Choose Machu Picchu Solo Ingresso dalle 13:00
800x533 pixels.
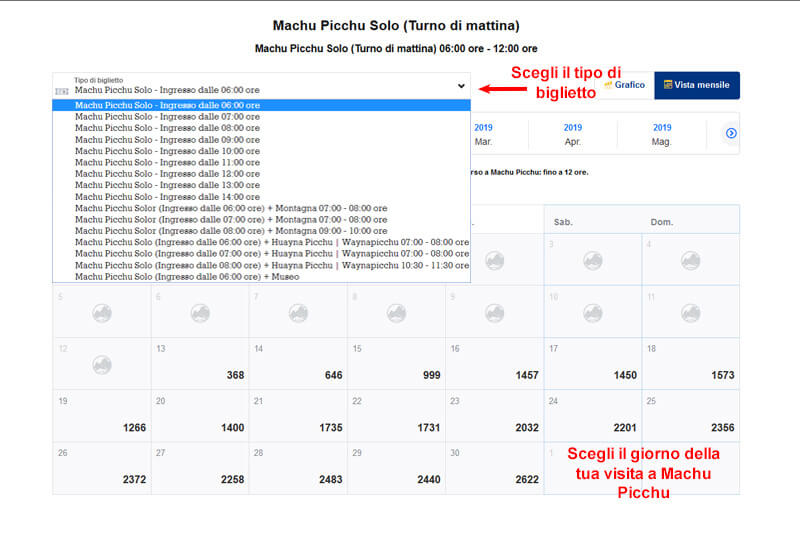tap(261, 185)
